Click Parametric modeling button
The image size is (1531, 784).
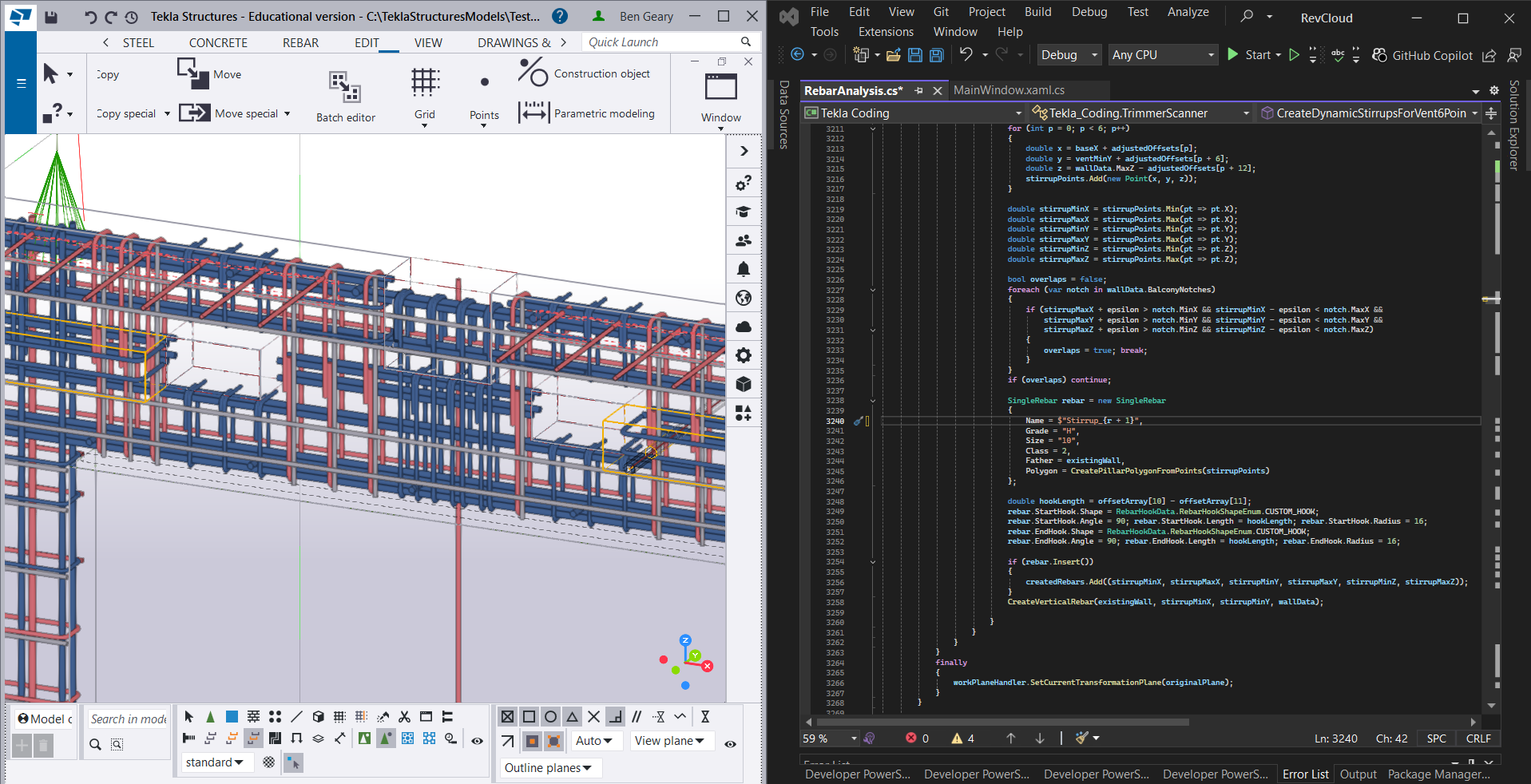(x=587, y=113)
